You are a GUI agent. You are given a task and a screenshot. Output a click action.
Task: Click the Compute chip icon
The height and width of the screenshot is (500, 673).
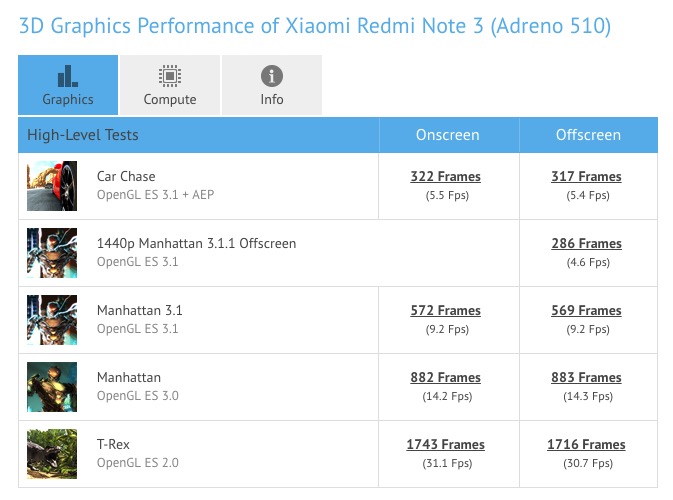coord(169,76)
